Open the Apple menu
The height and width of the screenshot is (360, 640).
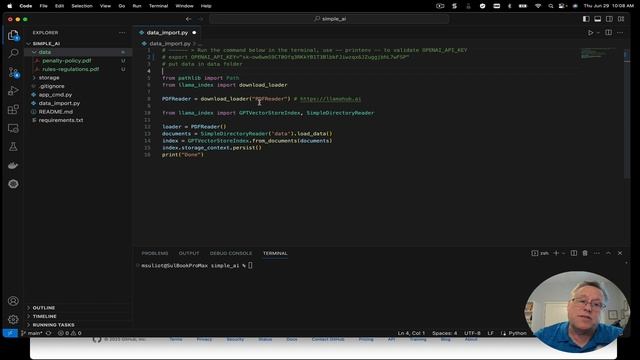coord(10,6)
